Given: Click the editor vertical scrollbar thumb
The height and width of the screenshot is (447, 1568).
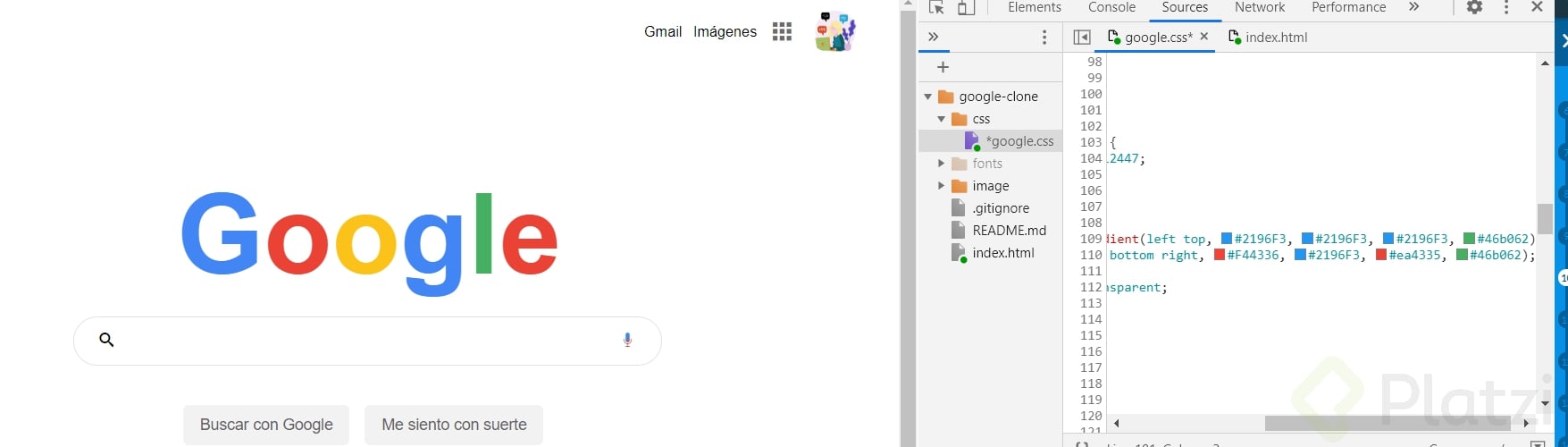Looking at the screenshot, I should [x=1545, y=218].
